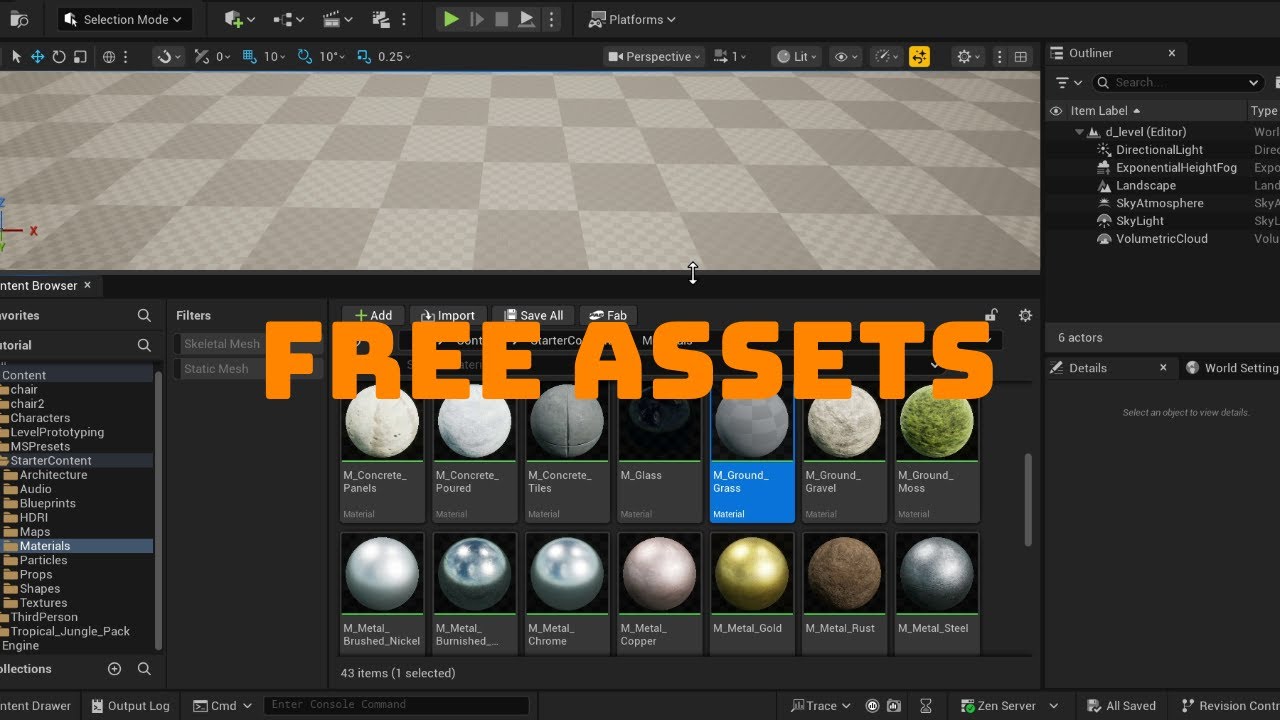Toggle surface snapping in the viewport toolbar
The width and height of the screenshot is (1280, 720).
click(167, 57)
